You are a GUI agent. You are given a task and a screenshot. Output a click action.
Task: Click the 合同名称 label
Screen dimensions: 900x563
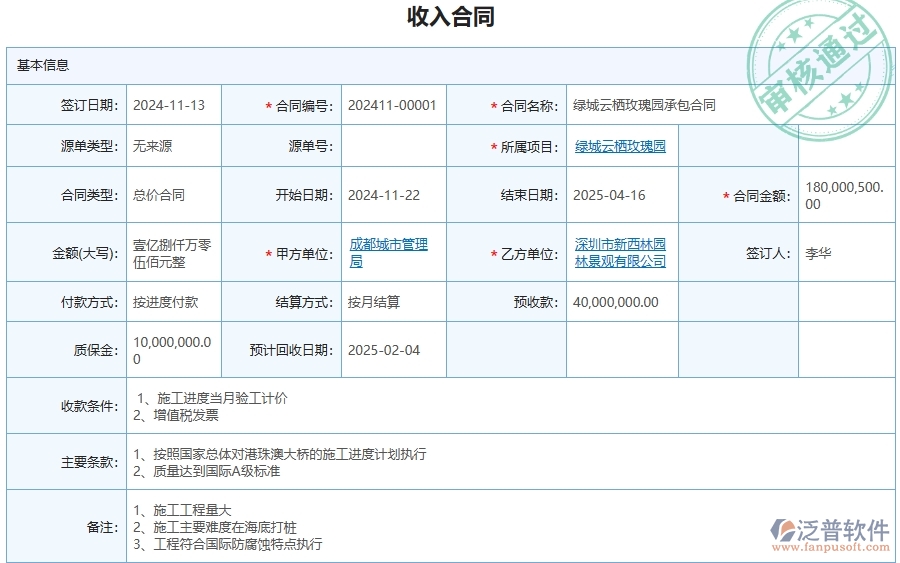pos(529,106)
